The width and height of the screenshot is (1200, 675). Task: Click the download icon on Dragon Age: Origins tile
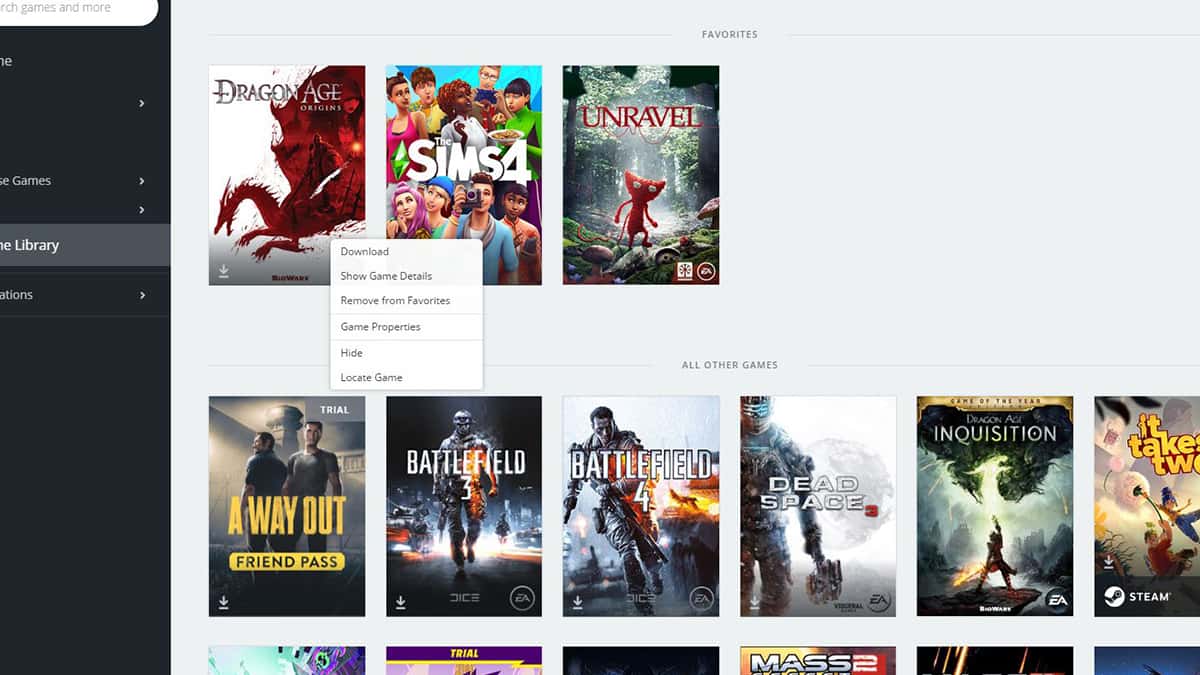pos(224,270)
